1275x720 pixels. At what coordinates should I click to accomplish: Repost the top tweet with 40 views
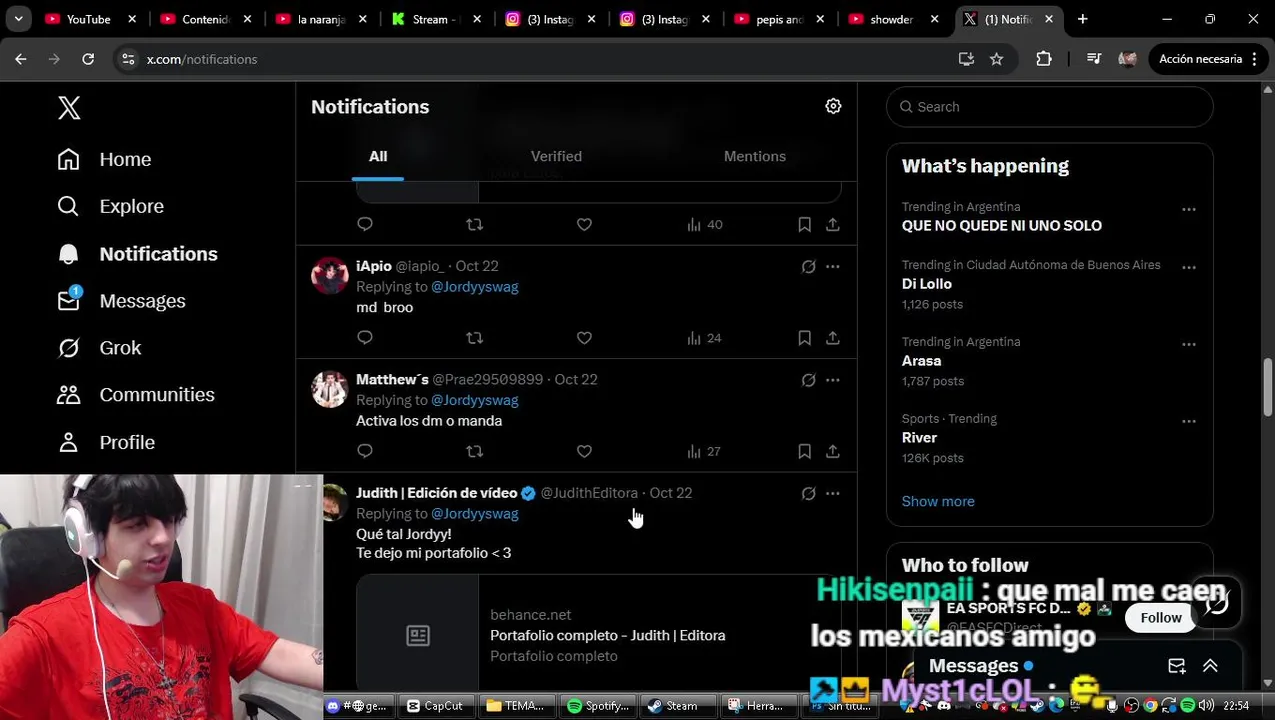[x=475, y=225]
